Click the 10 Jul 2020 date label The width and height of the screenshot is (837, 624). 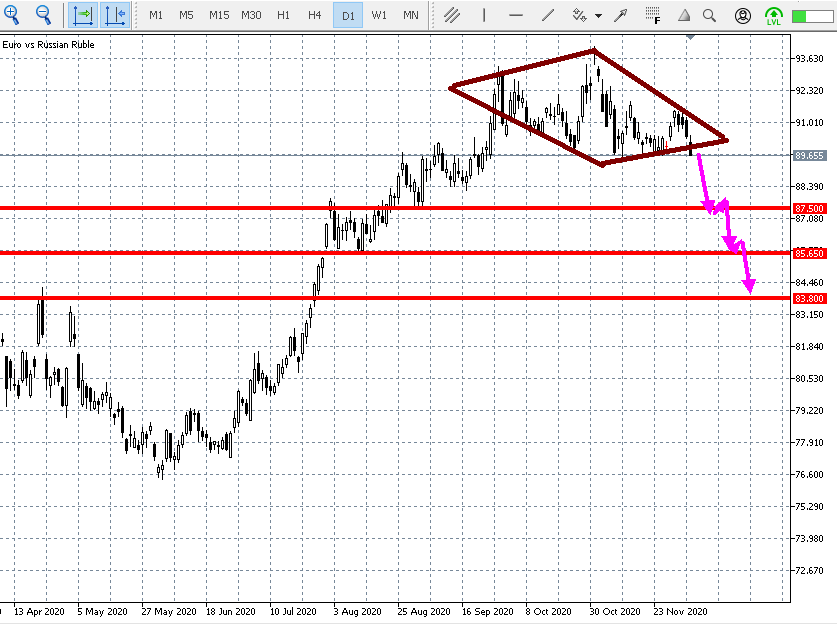pos(293,612)
